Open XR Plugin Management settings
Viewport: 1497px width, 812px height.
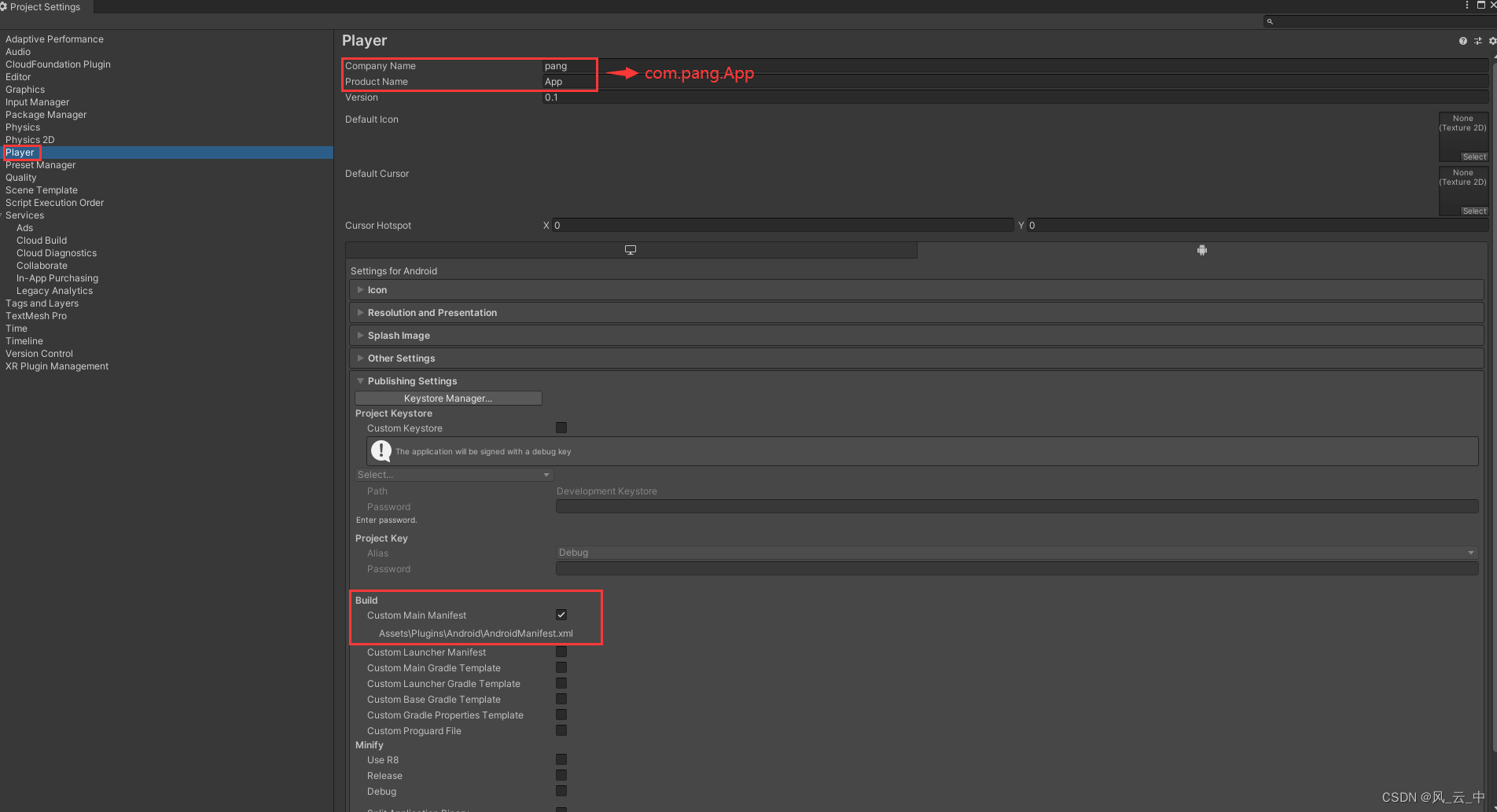click(57, 366)
